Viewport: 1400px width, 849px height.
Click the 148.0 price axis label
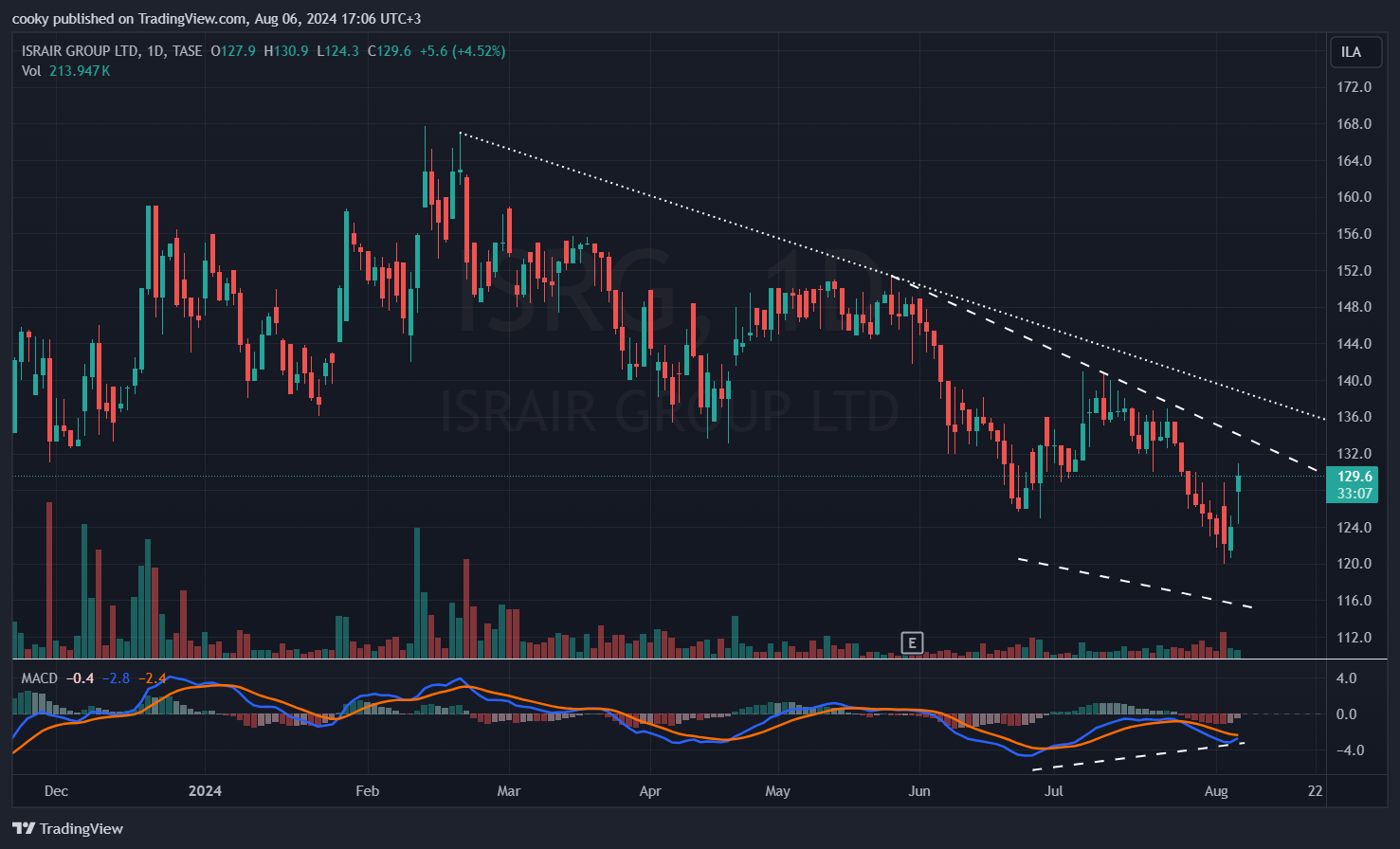point(1354,307)
